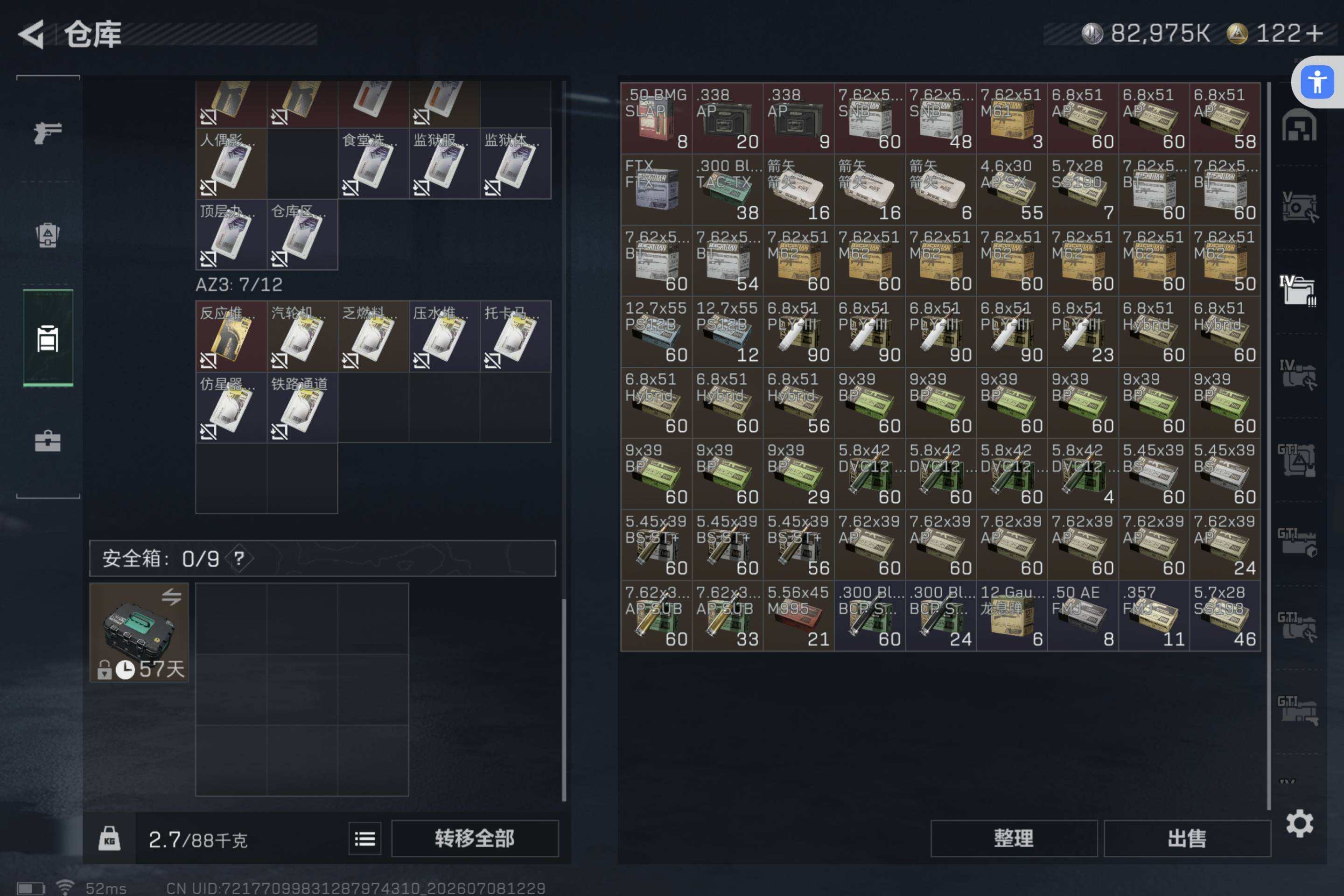Switch to the active IV folder stash tab
Screen dimensions: 1344x896
1297,291
